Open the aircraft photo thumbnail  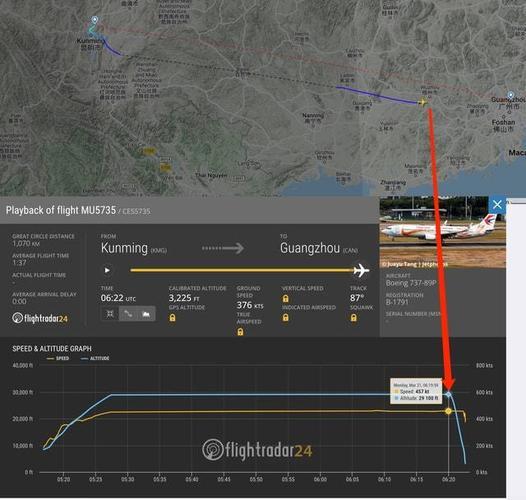click(442, 232)
